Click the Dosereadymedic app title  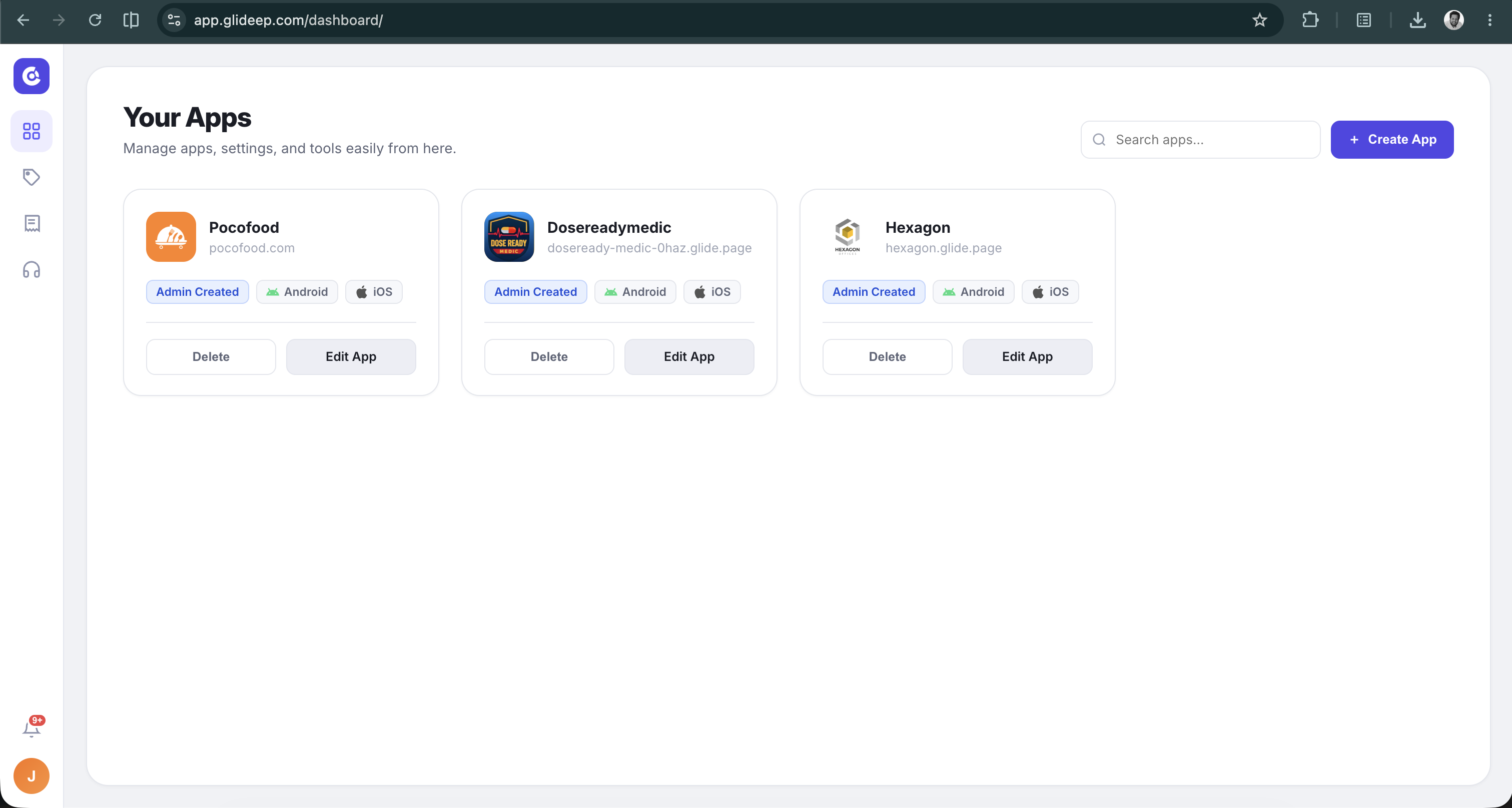click(x=609, y=227)
